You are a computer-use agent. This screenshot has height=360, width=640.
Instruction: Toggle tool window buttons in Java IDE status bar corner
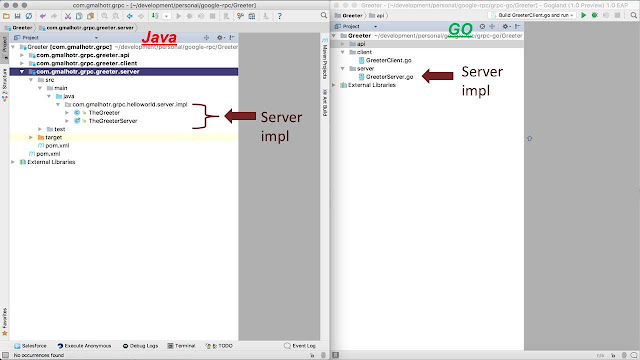point(4,355)
